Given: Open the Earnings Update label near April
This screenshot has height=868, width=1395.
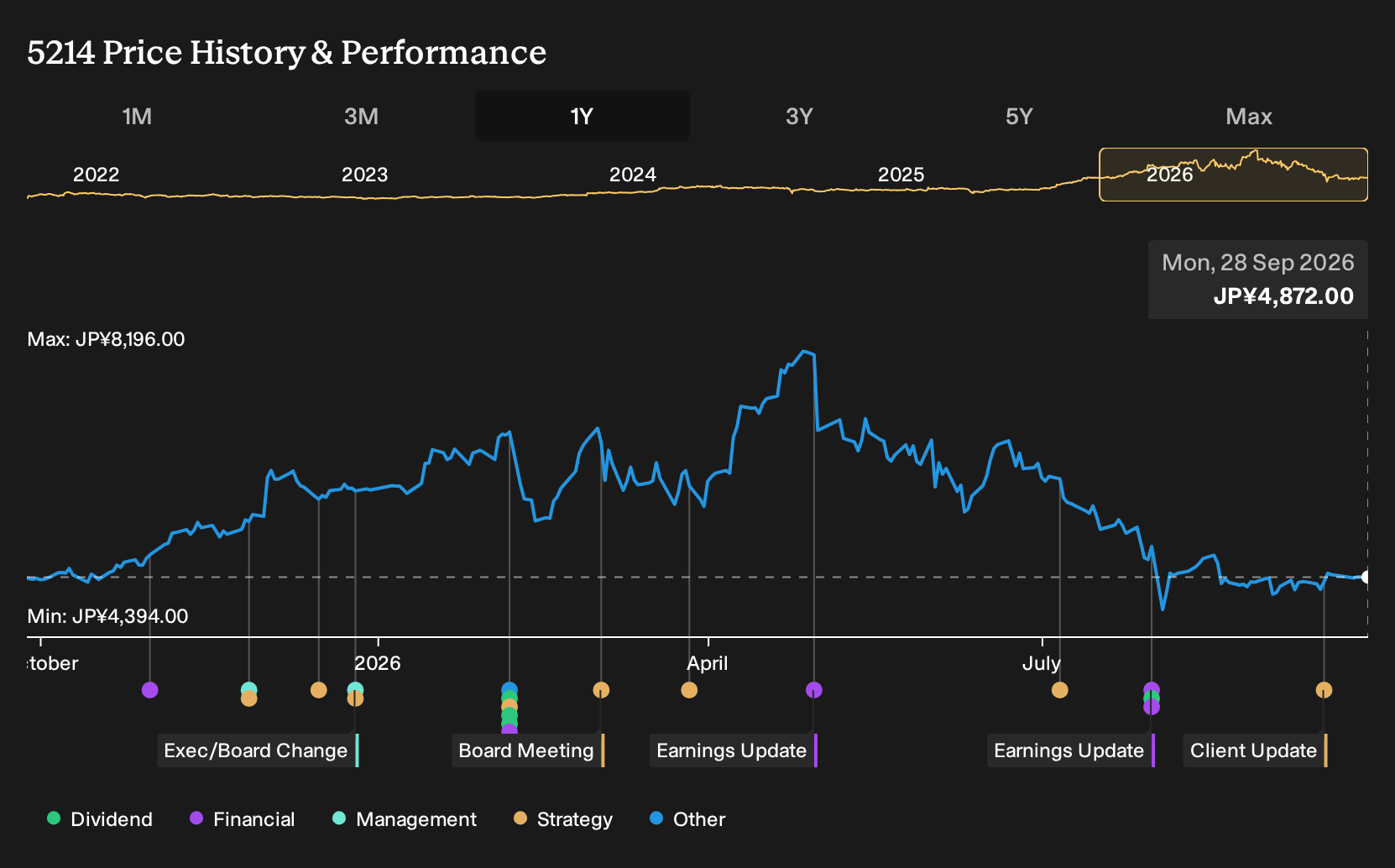Looking at the screenshot, I should 734,750.
